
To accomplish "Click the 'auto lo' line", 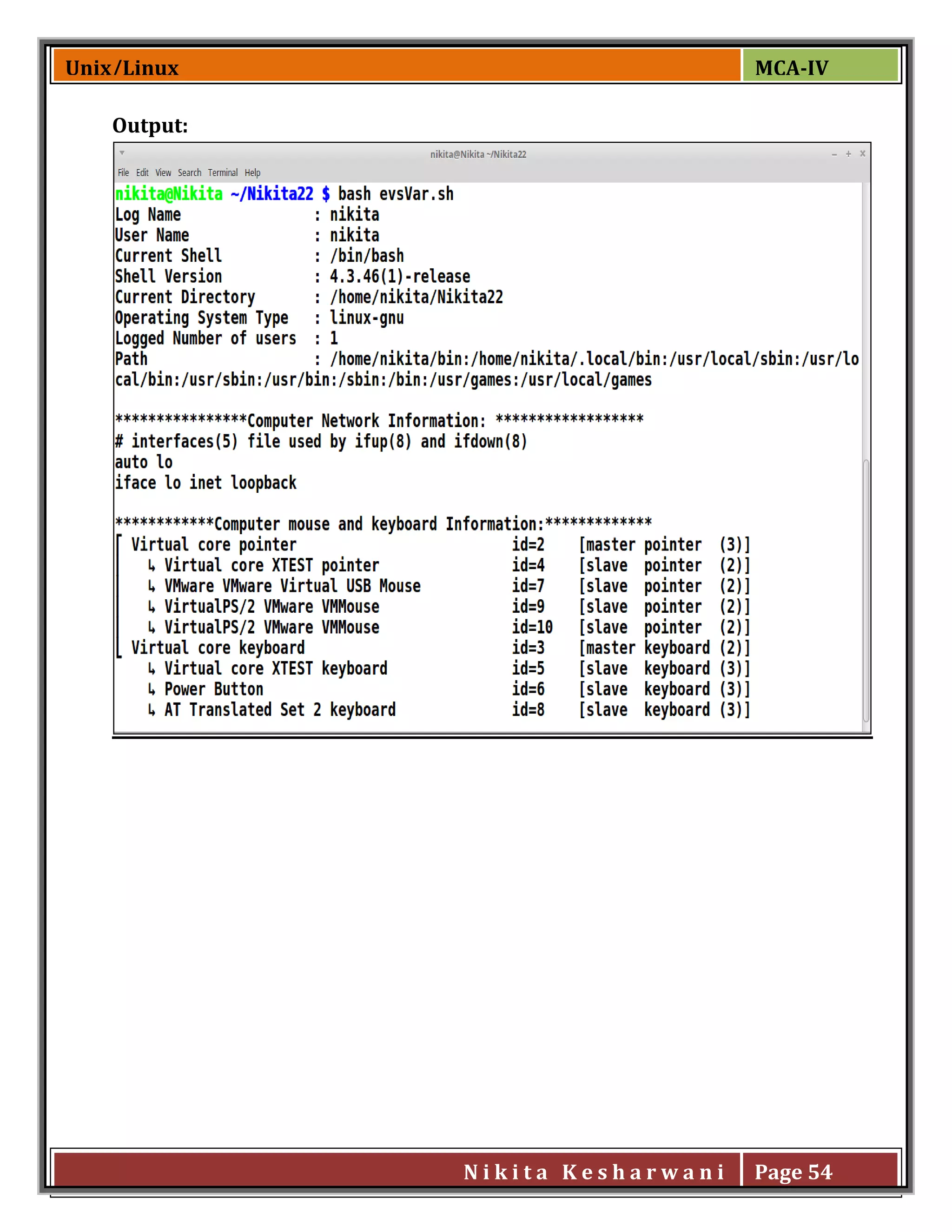I will coord(144,463).
